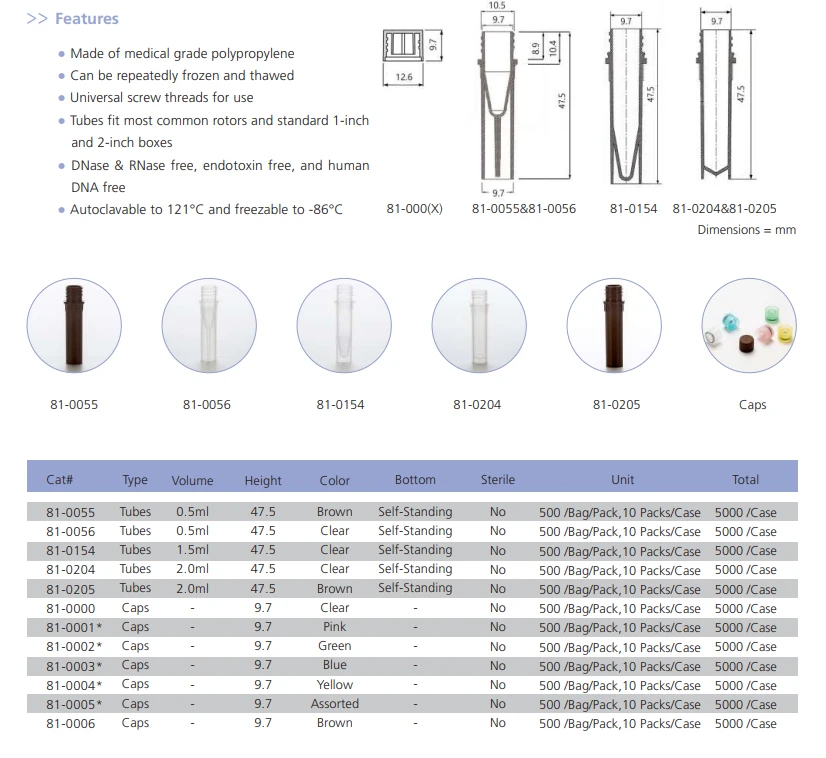This screenshot has width=826, height=758.
Task: Click the '81-0205' table cell
Action: pyautogui.click(x=71, y=589)
